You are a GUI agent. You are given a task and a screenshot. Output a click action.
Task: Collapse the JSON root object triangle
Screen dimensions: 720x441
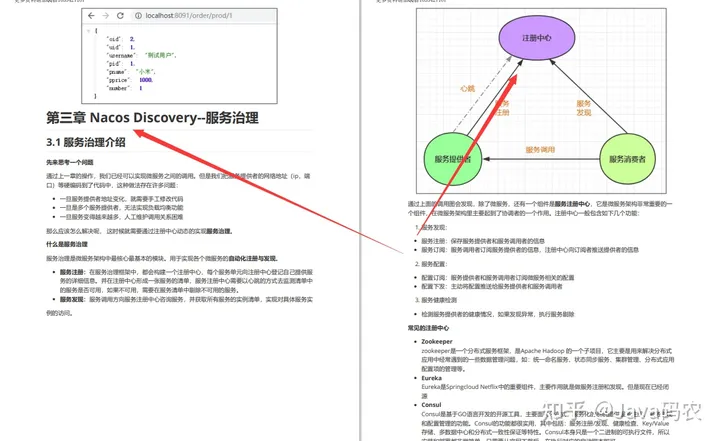(x=89, y=31)
